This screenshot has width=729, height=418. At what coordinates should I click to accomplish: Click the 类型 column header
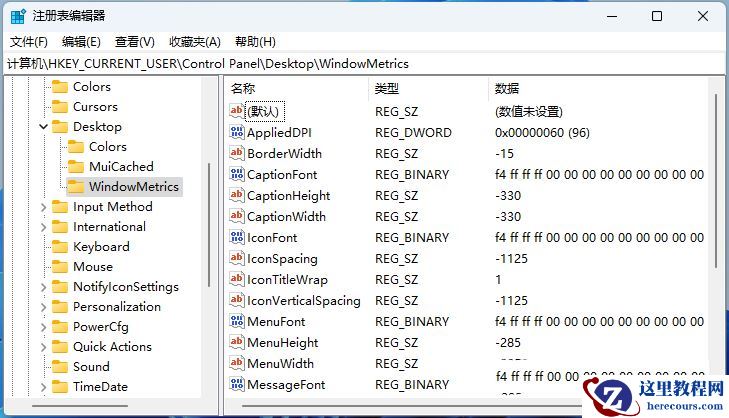click(x=429, y=88)
